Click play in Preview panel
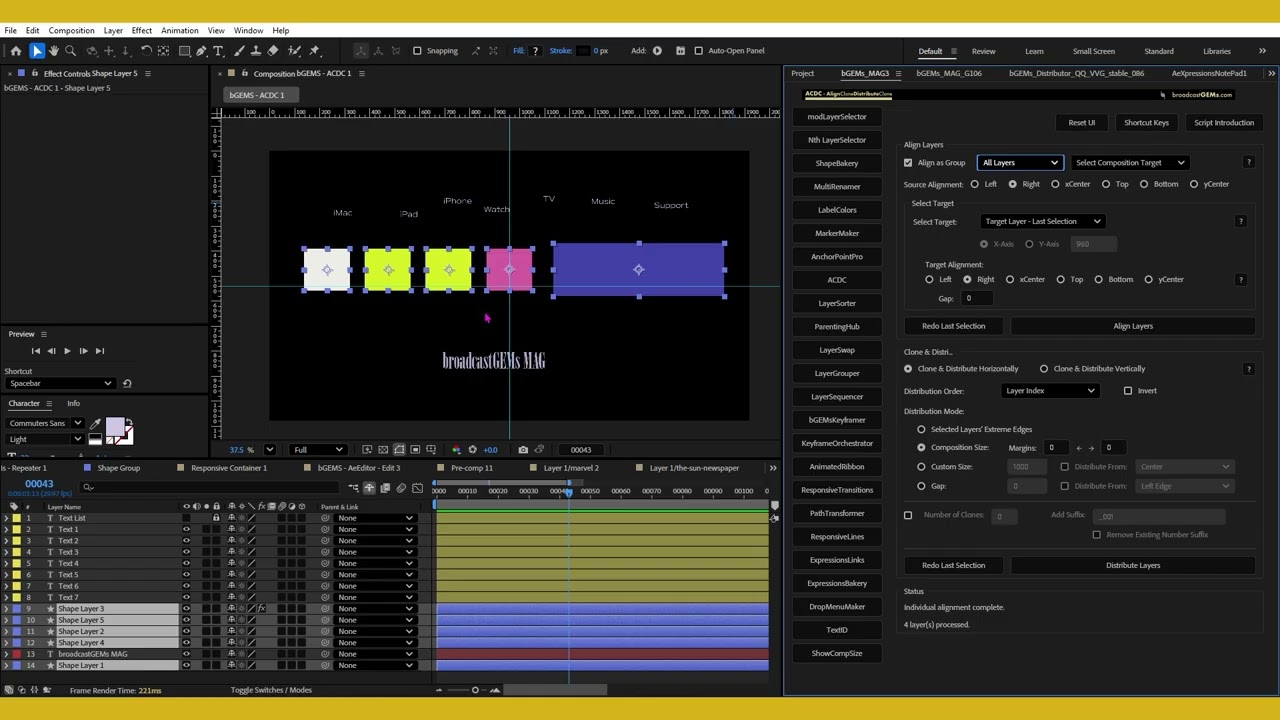1280x720 pixels. (x=67, y=351)
